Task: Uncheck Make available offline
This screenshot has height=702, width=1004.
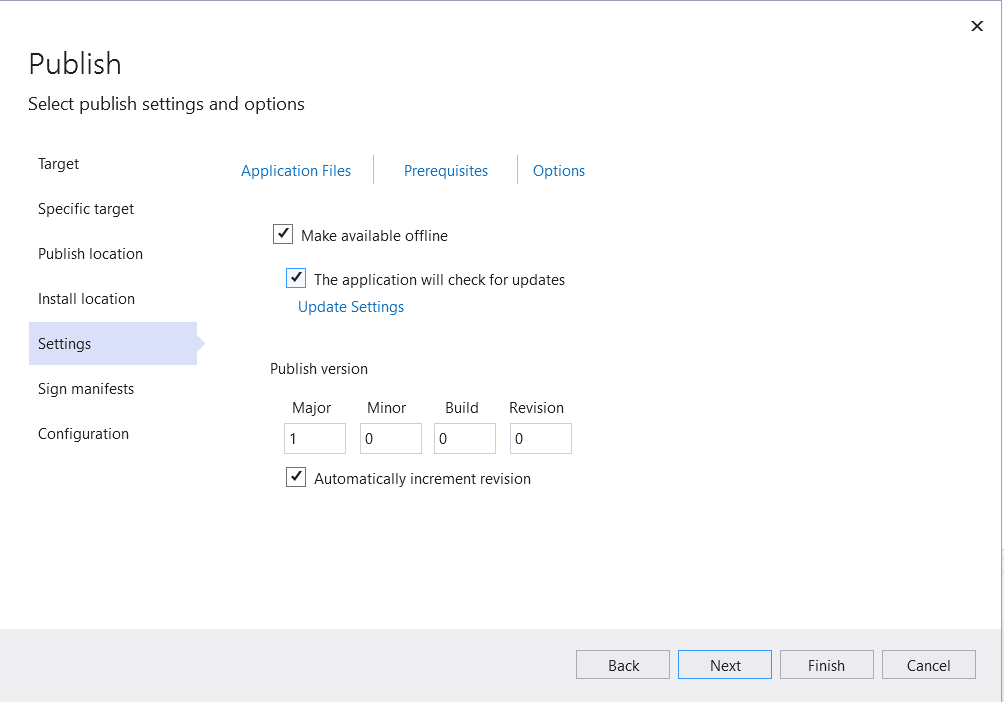Action: pyautogui.click(x=283, y=234)
